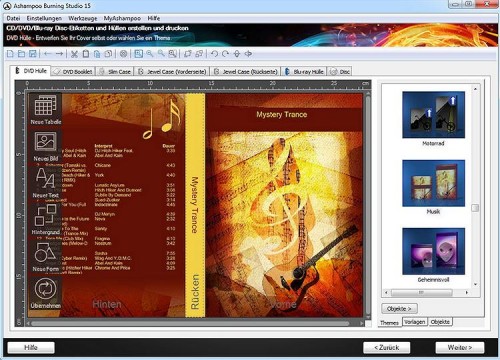
Task: Choose the Musik theme thumbnail
Action: pos(433,183)
